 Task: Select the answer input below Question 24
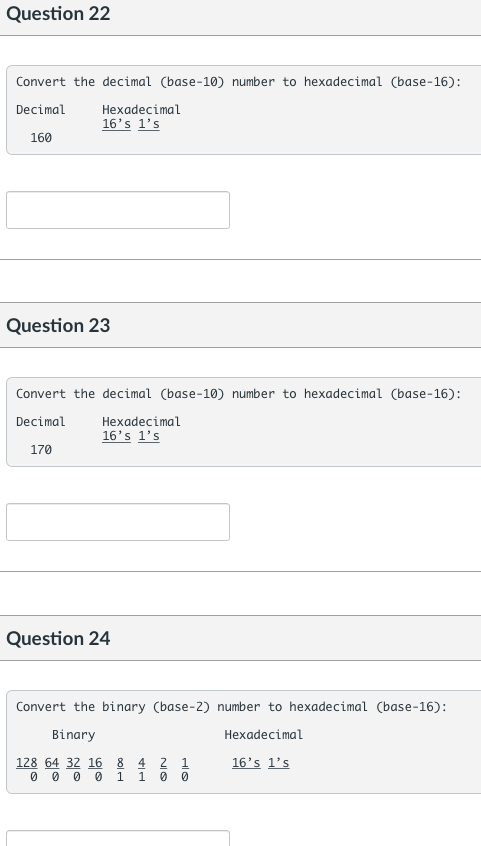click(118, 838)
